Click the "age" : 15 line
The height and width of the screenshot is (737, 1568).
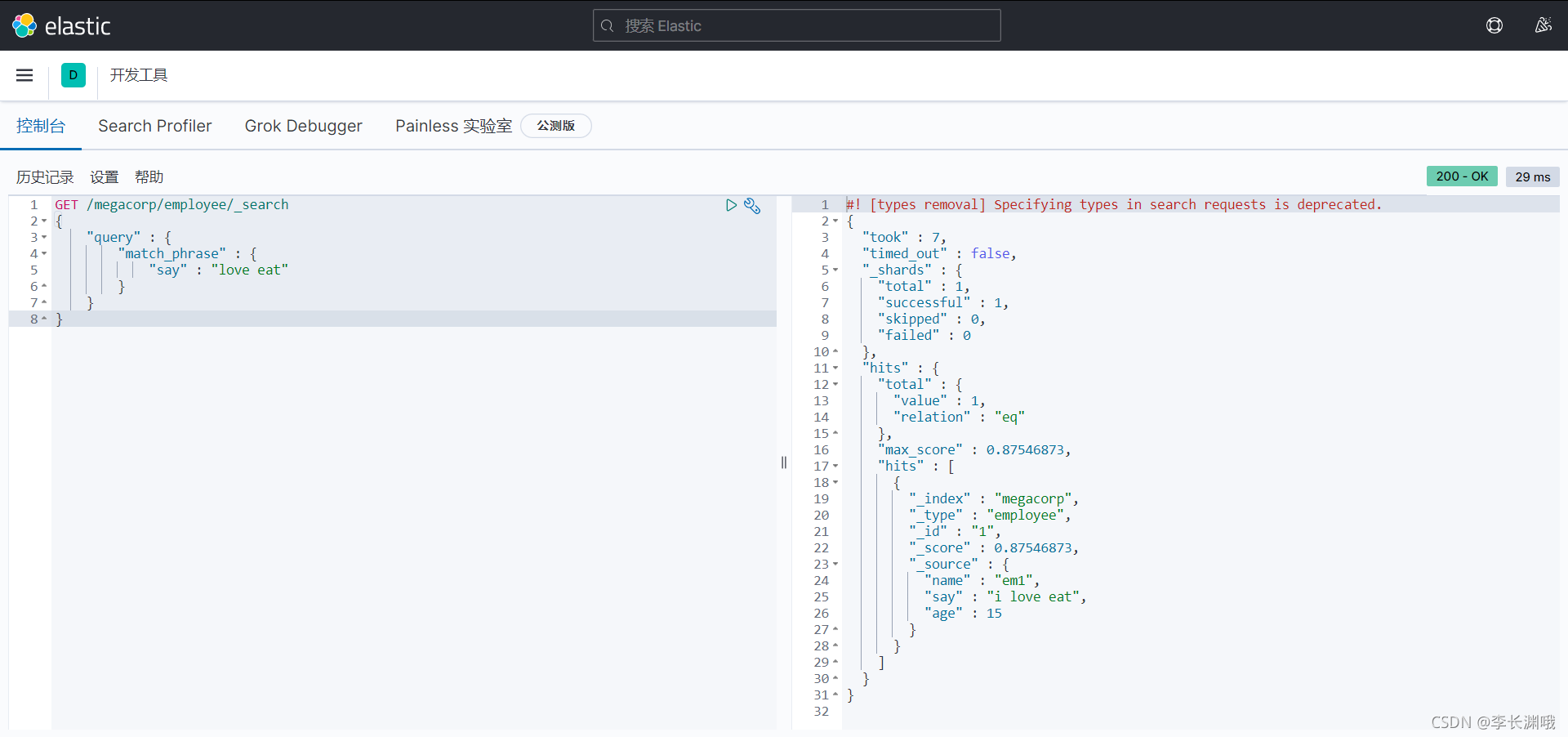click(963, 614)
